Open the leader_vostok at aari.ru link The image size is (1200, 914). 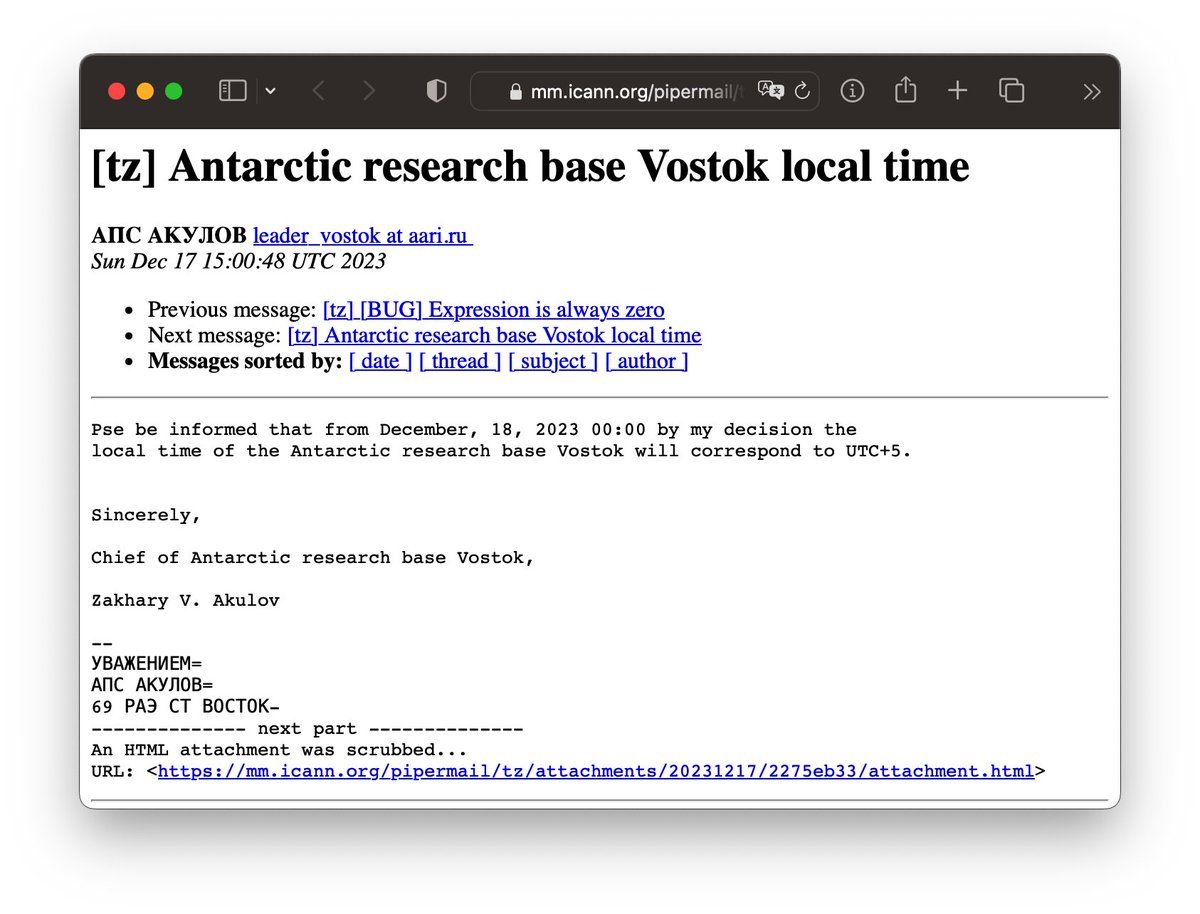tap(362, 236)
